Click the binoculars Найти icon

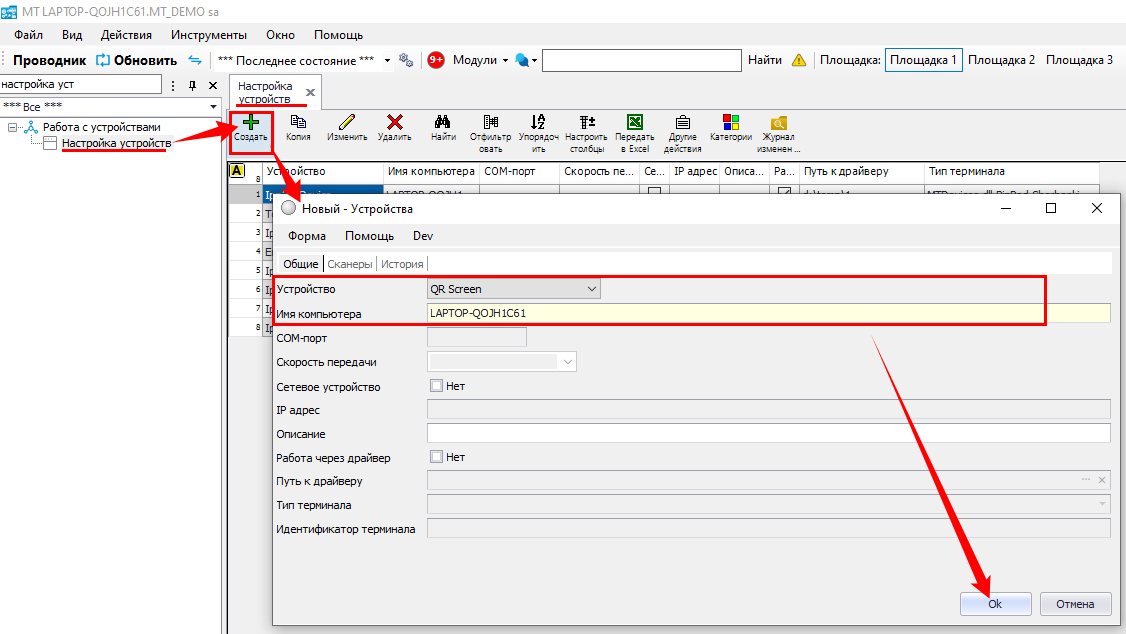[x=443, y=123]
